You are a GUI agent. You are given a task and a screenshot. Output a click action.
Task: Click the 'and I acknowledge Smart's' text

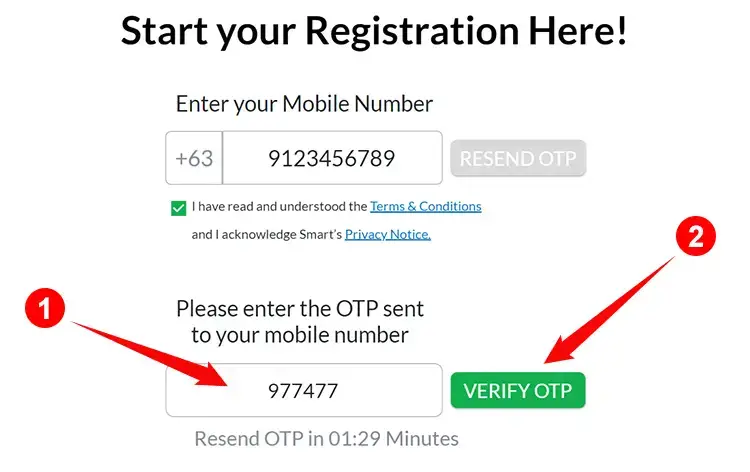[267, 234]
